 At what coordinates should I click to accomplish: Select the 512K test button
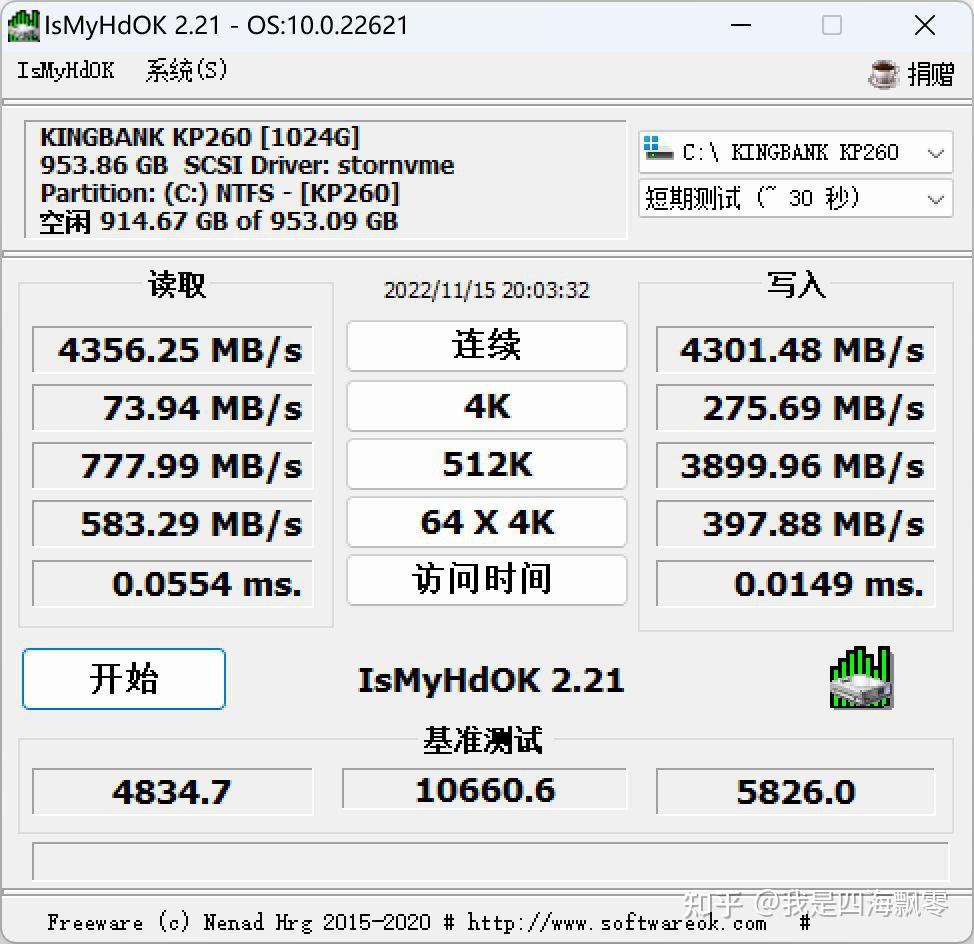pyautogui.click(x=486, y=464)
